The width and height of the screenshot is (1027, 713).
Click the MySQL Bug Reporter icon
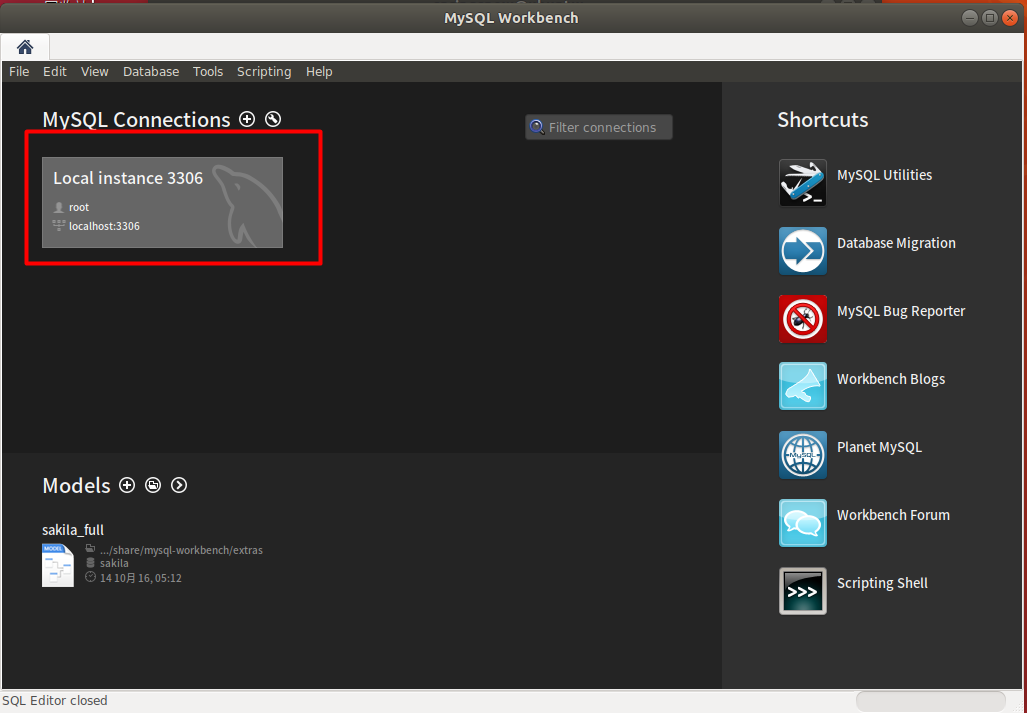(x=802, y=319)
